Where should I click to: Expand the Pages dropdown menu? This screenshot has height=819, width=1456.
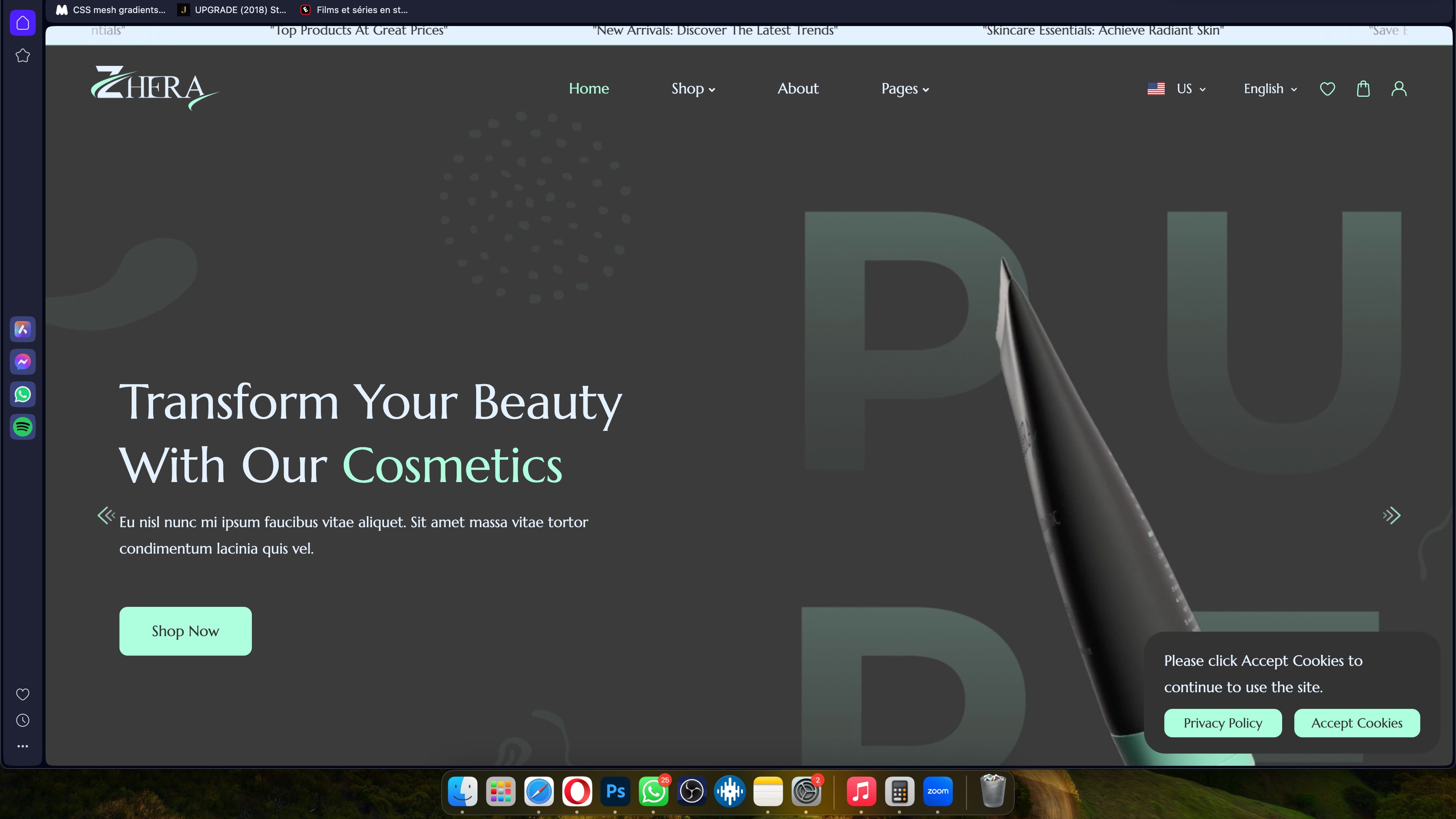coord(905,89)
